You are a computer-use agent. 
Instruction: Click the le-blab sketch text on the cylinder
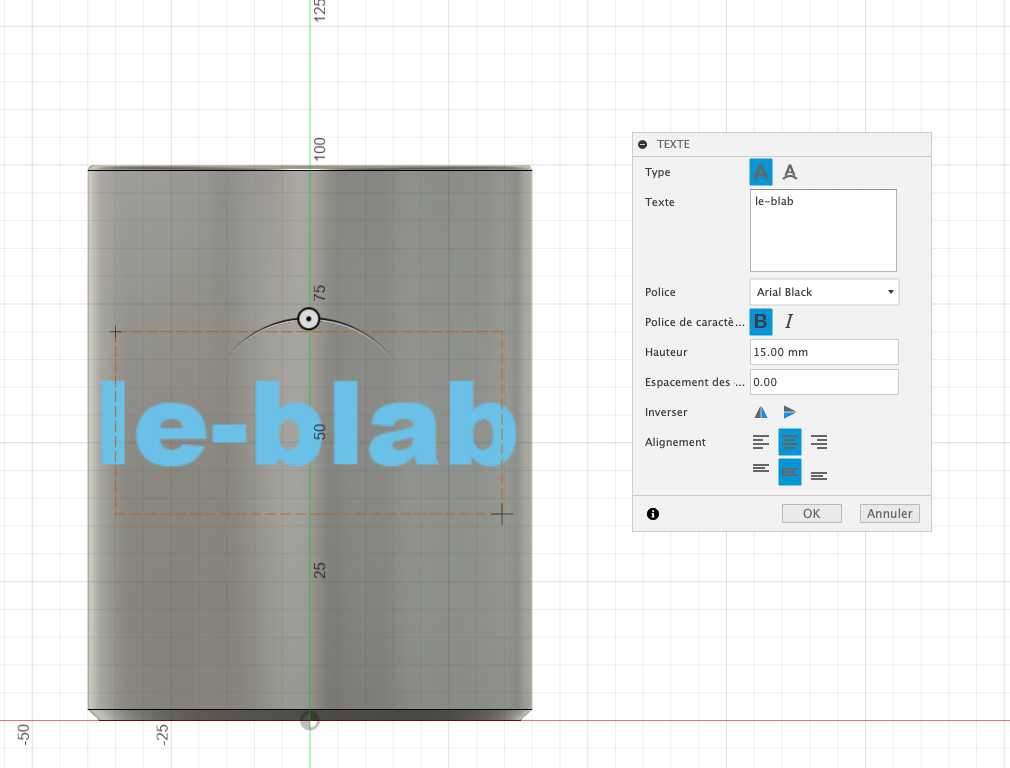click(x=309, y=423)
